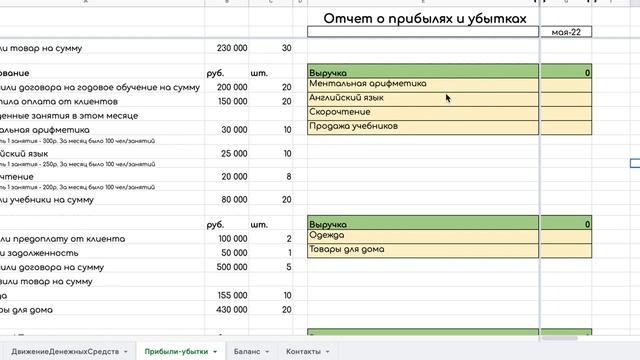Screen dimensions: 640x360
Task: Click the предоплату от клиента row text
Action: (x=62, y=239)
